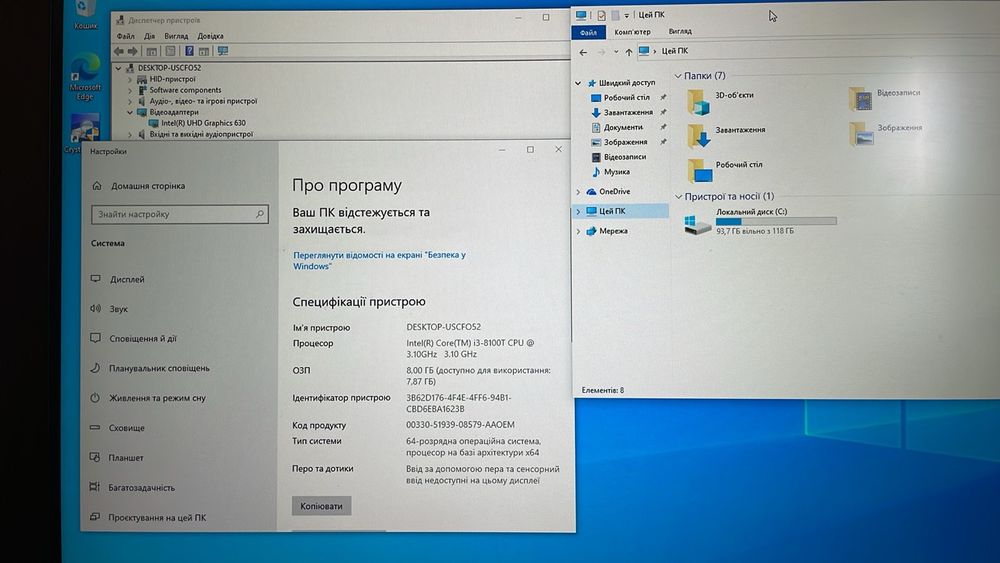
Task: Click the Копіювати button
Action: pos(321,506)
